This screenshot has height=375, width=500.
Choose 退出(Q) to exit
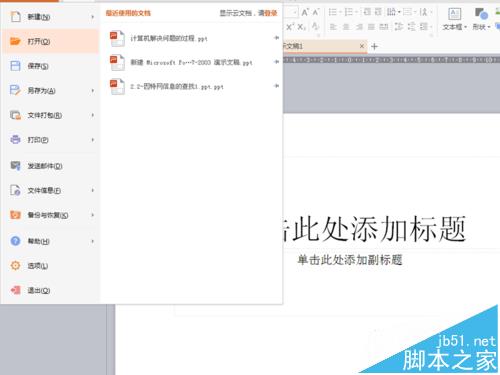pos(50,290)
